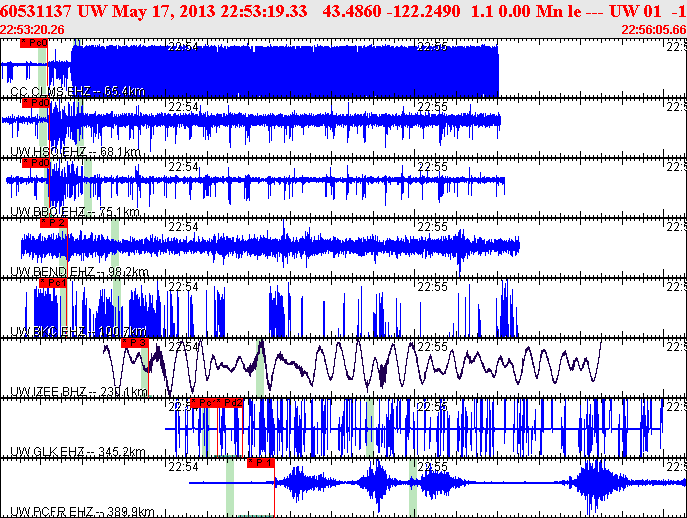This screenshot has width=687, height=518.
Task: Select the P 3 pick on IZEE trace
Action: (134, 343)
